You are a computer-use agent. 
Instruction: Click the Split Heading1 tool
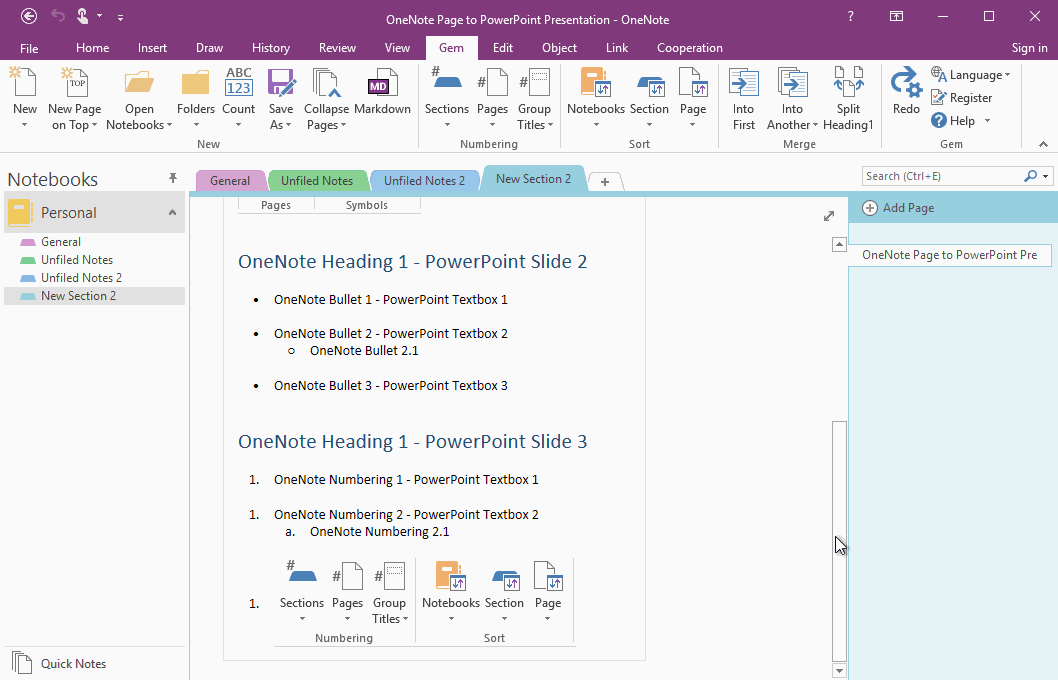tap(848, 95)
